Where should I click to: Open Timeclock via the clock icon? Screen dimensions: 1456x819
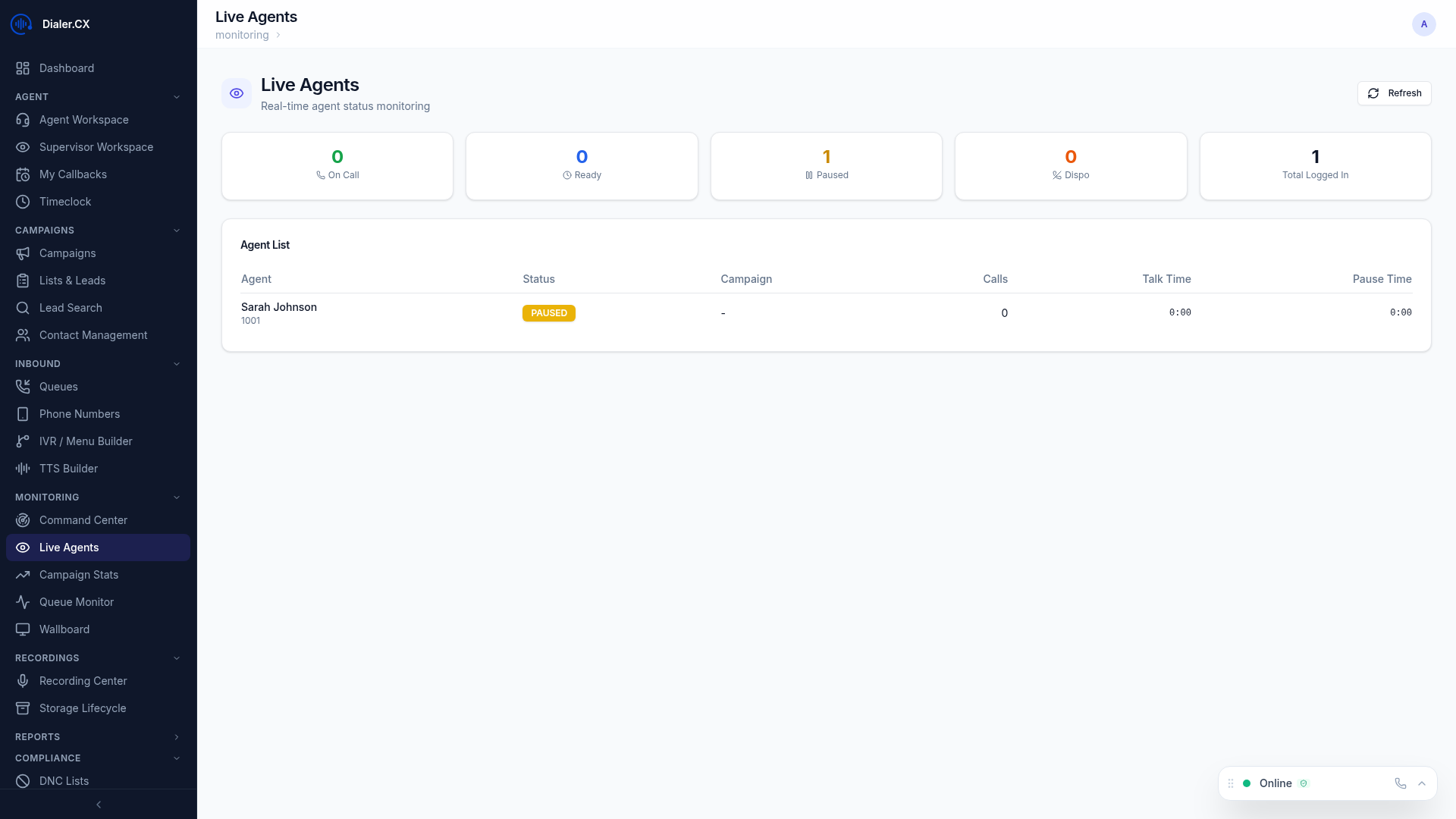[23, 202]
